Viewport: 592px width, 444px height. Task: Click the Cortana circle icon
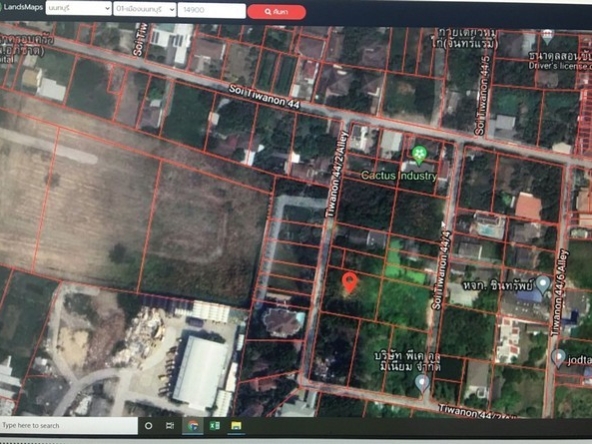[148, 426]
